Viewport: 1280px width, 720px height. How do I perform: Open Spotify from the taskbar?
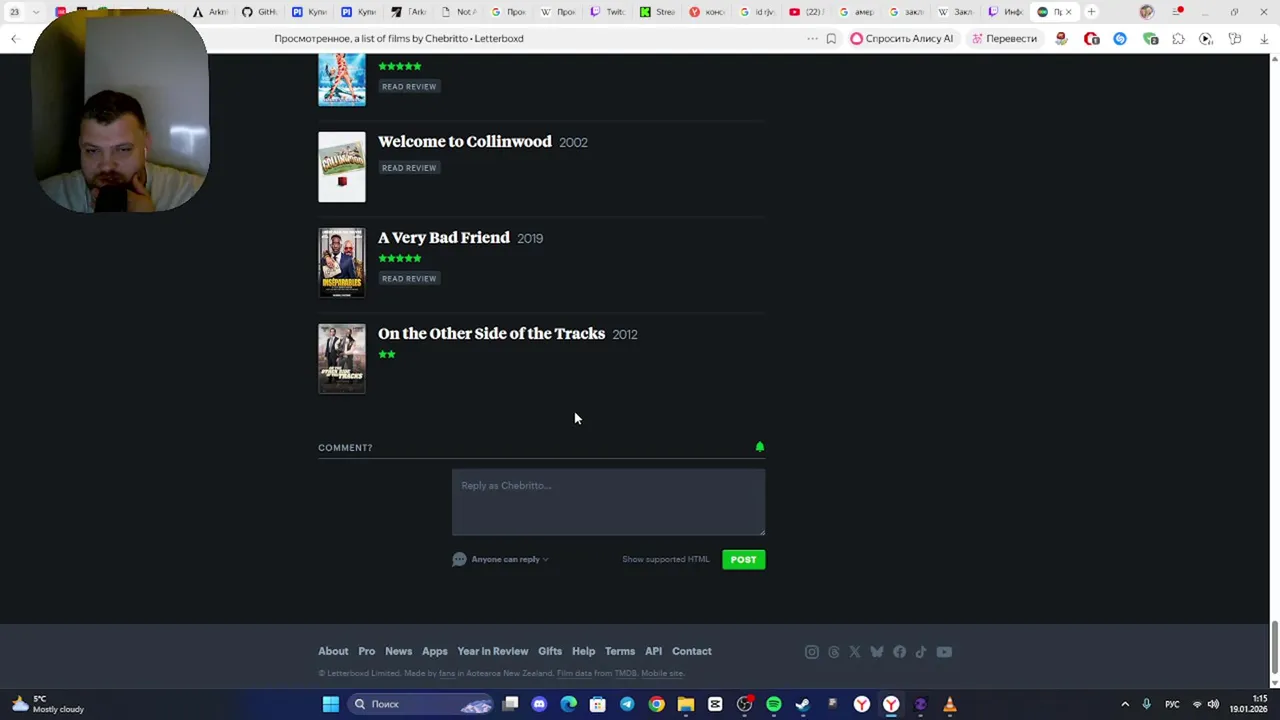[x=773, y=704]
